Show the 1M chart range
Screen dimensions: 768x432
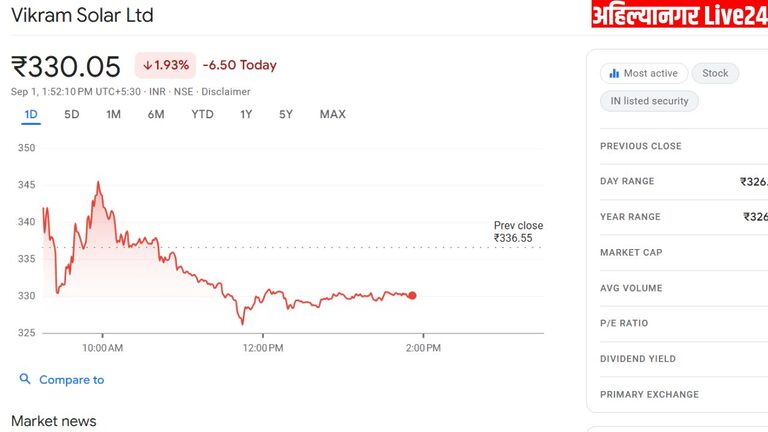point(113,114)
